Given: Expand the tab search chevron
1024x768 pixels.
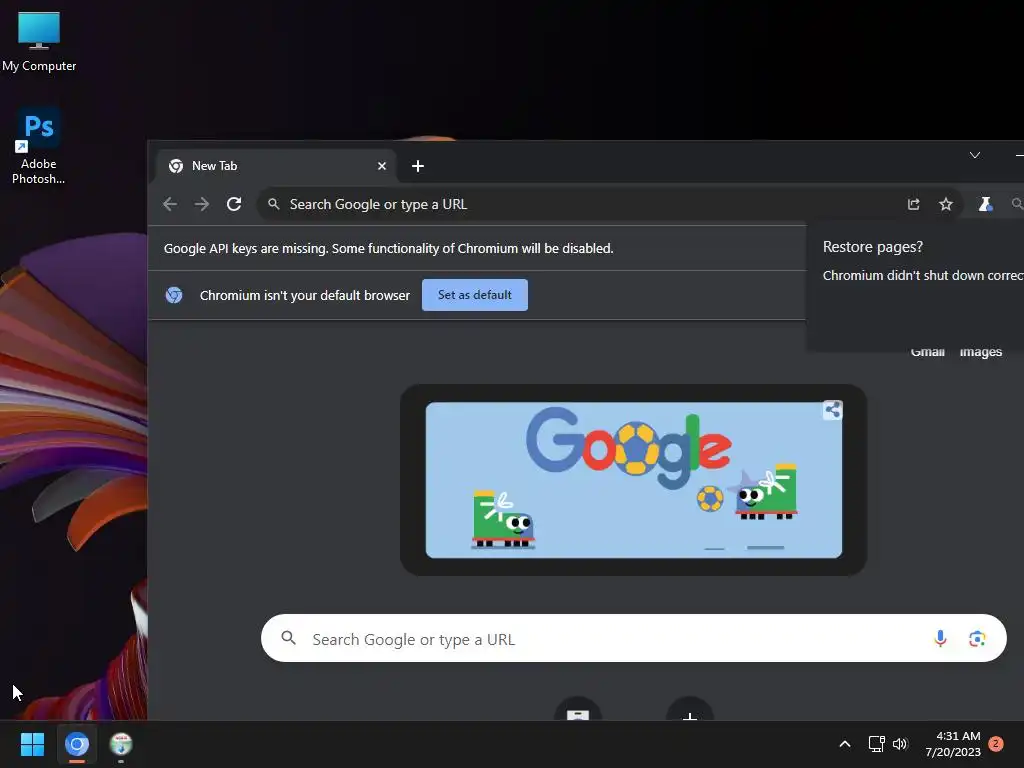Looking at the screenshot, I should pyautogui.click(x=974, y=155).
